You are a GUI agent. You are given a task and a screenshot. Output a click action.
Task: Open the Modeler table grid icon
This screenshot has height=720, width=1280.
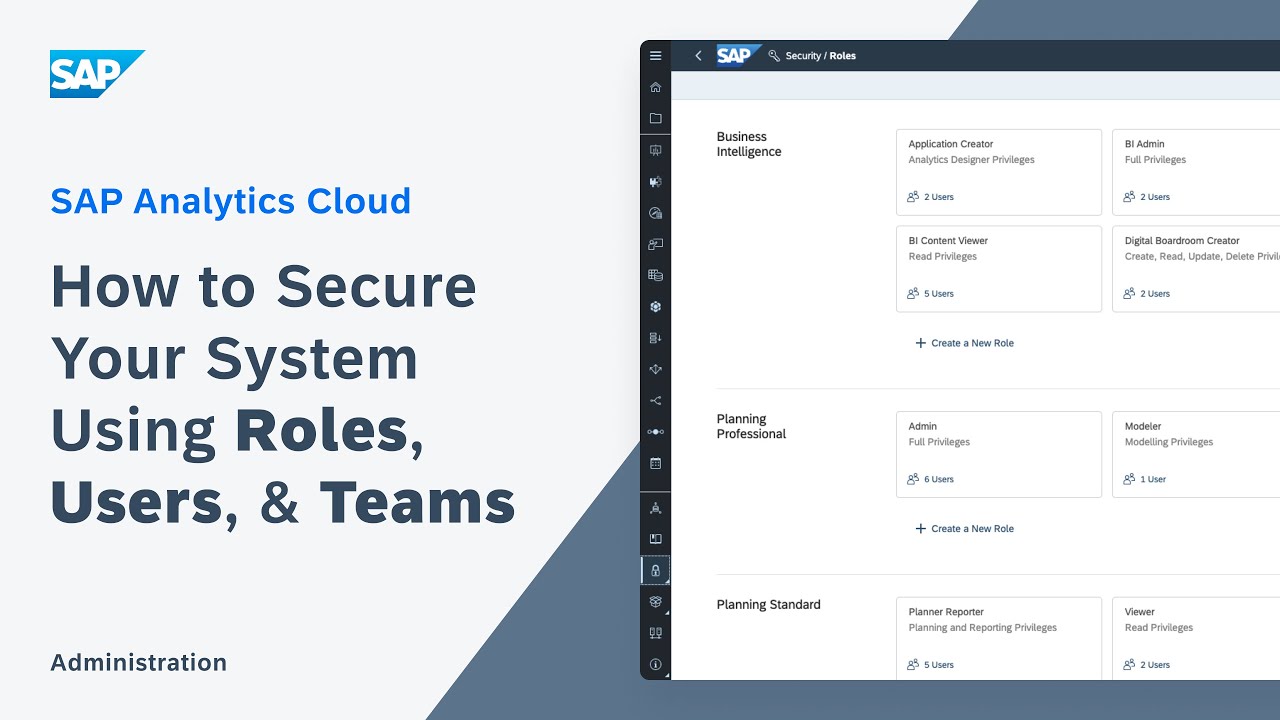click(x=655, y=275)
